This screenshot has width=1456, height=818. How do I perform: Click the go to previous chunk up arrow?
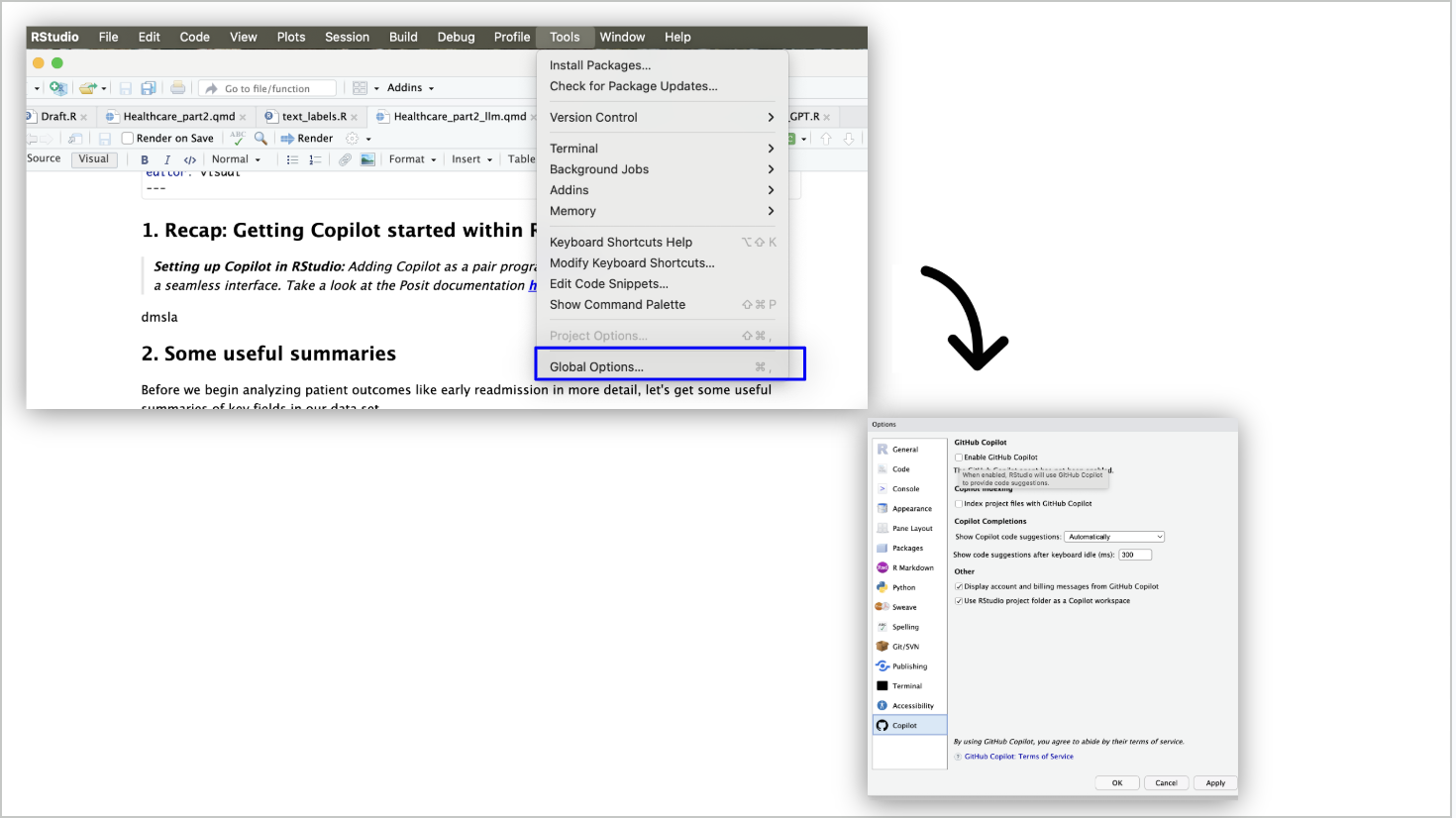(x=826, y=139)
